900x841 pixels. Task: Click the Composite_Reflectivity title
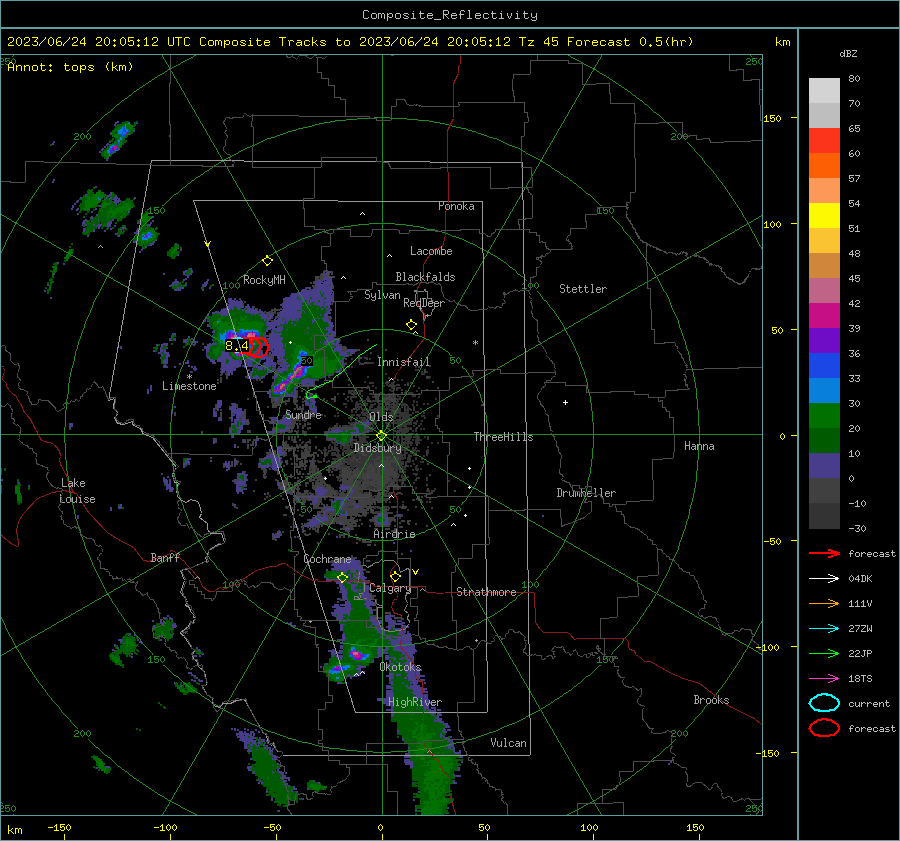click(450, 15)
